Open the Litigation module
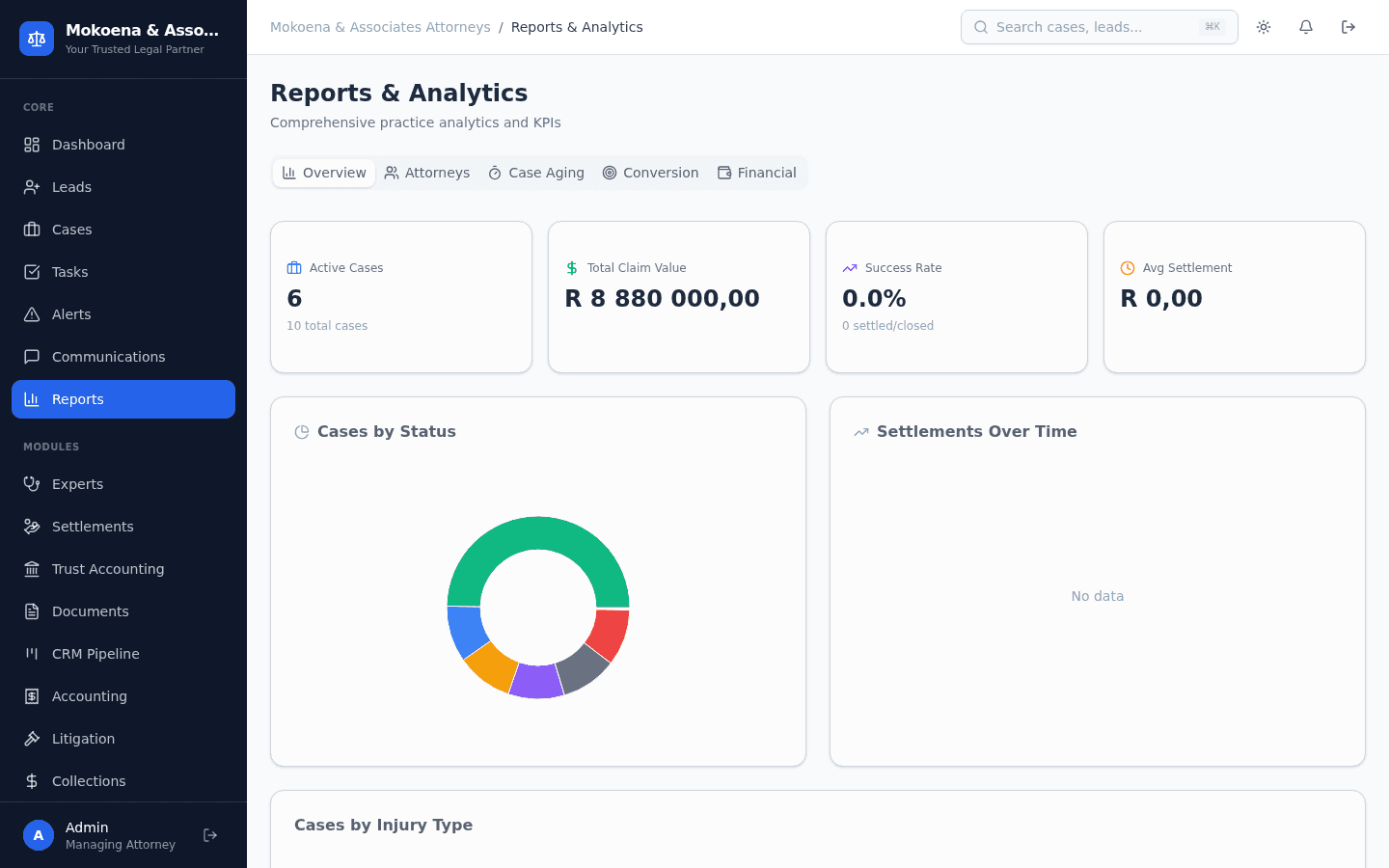The width and height of the screenshot is (1389, 868). 123,739
